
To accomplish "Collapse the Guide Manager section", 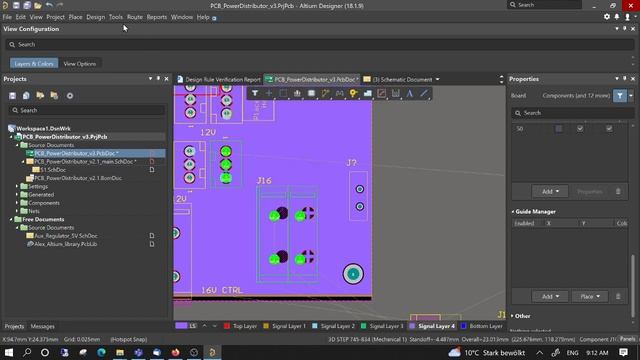I will point(513,211).
